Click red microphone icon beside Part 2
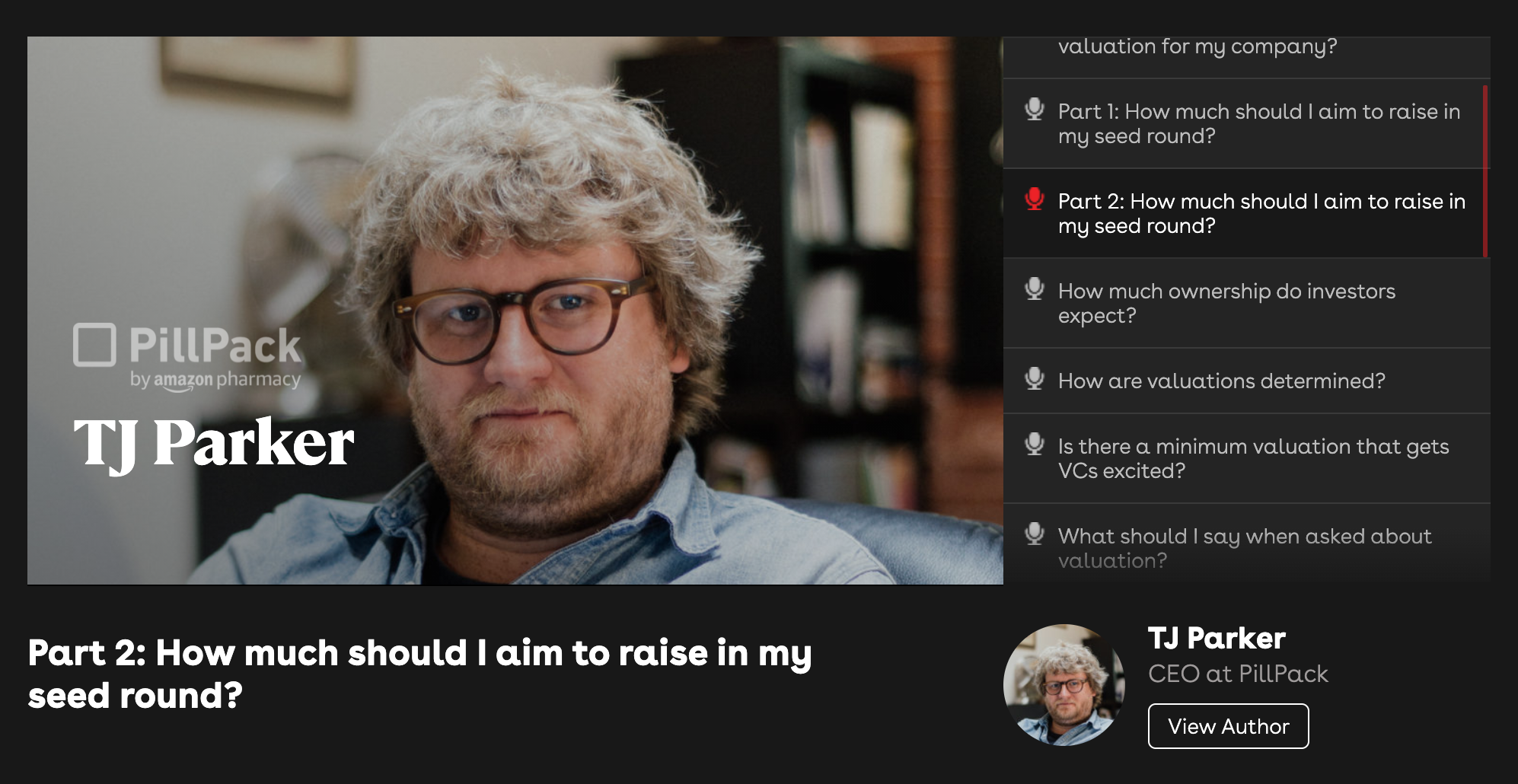 point(1035,199)
